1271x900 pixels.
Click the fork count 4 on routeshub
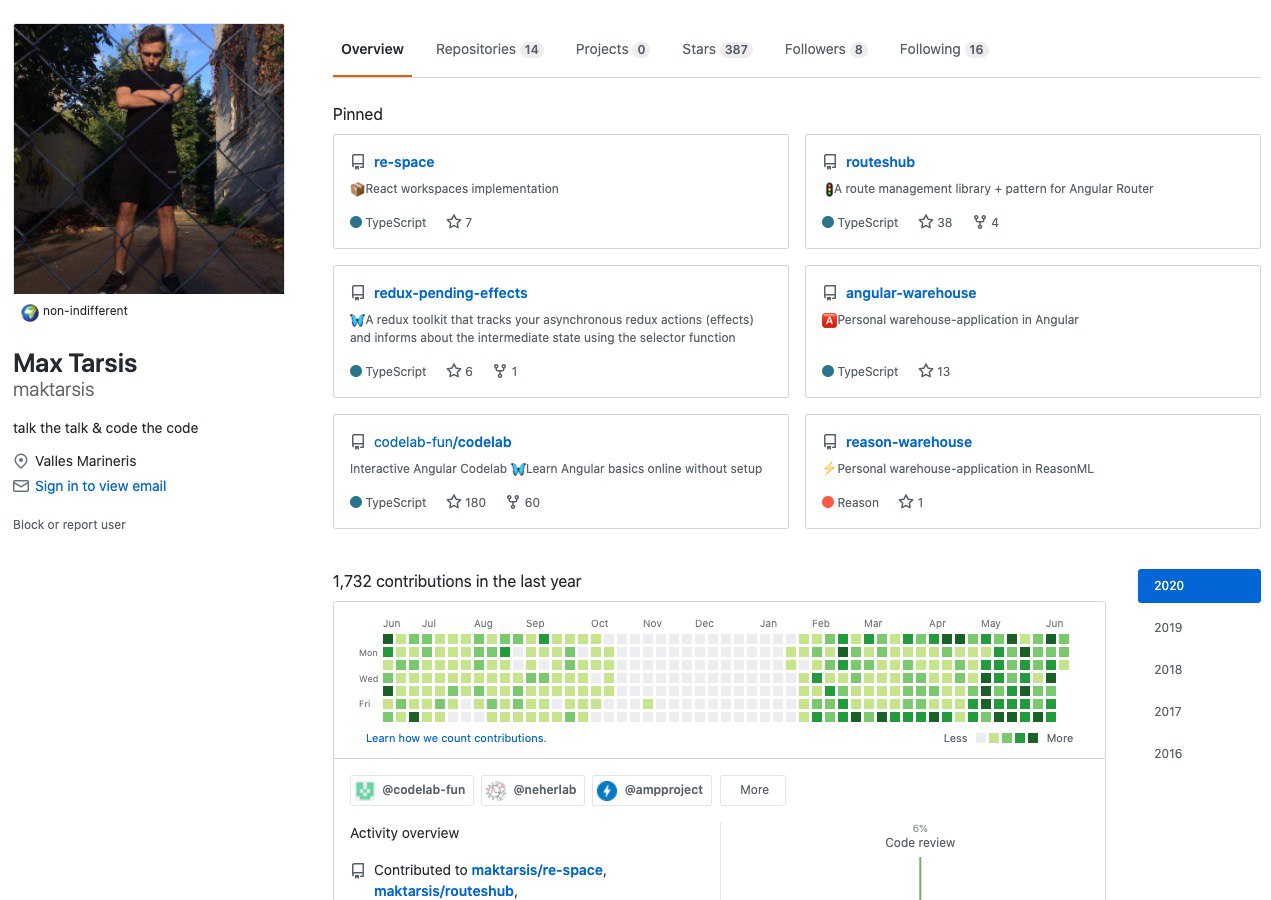tap(986, 222)
